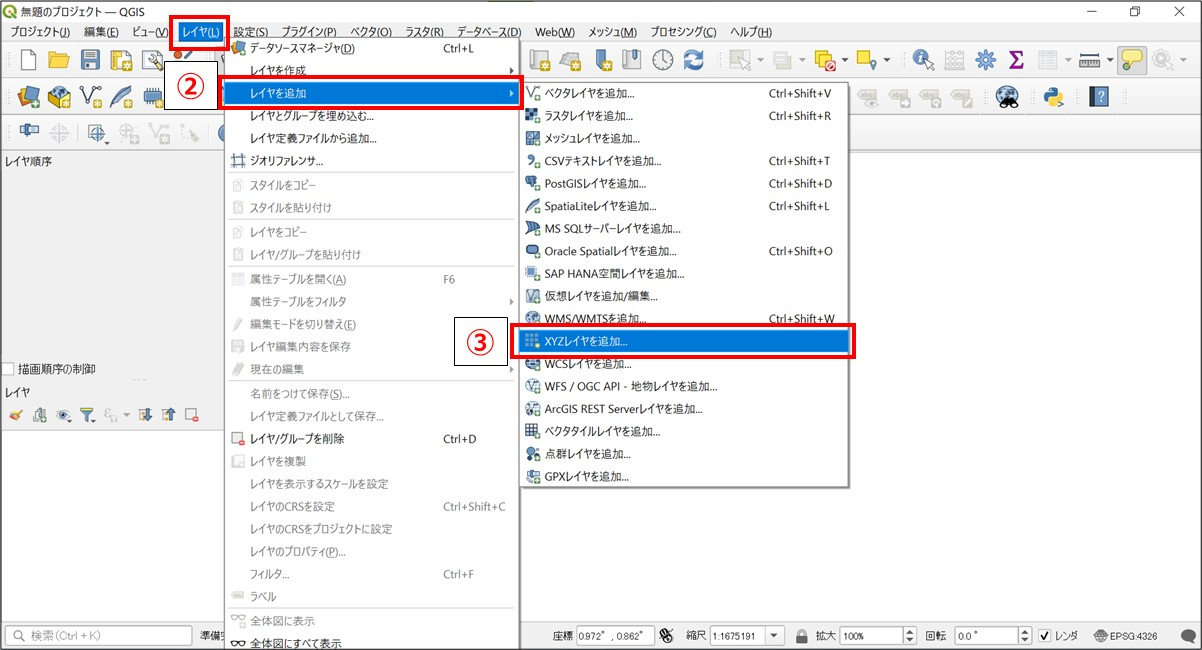Image resolution: width=1202 pixels, height=650 pixels.
Task: Click the New Spatial Bookmark icon
Action: pyautogui.click(x=602, y=60)
